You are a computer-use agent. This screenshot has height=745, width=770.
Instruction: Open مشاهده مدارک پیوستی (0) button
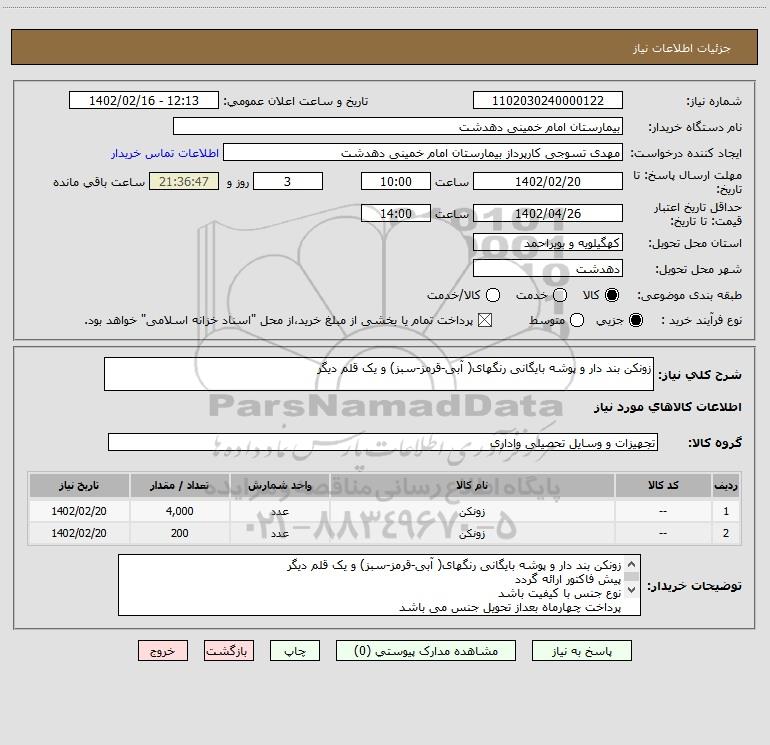click(x=426, y=651)
